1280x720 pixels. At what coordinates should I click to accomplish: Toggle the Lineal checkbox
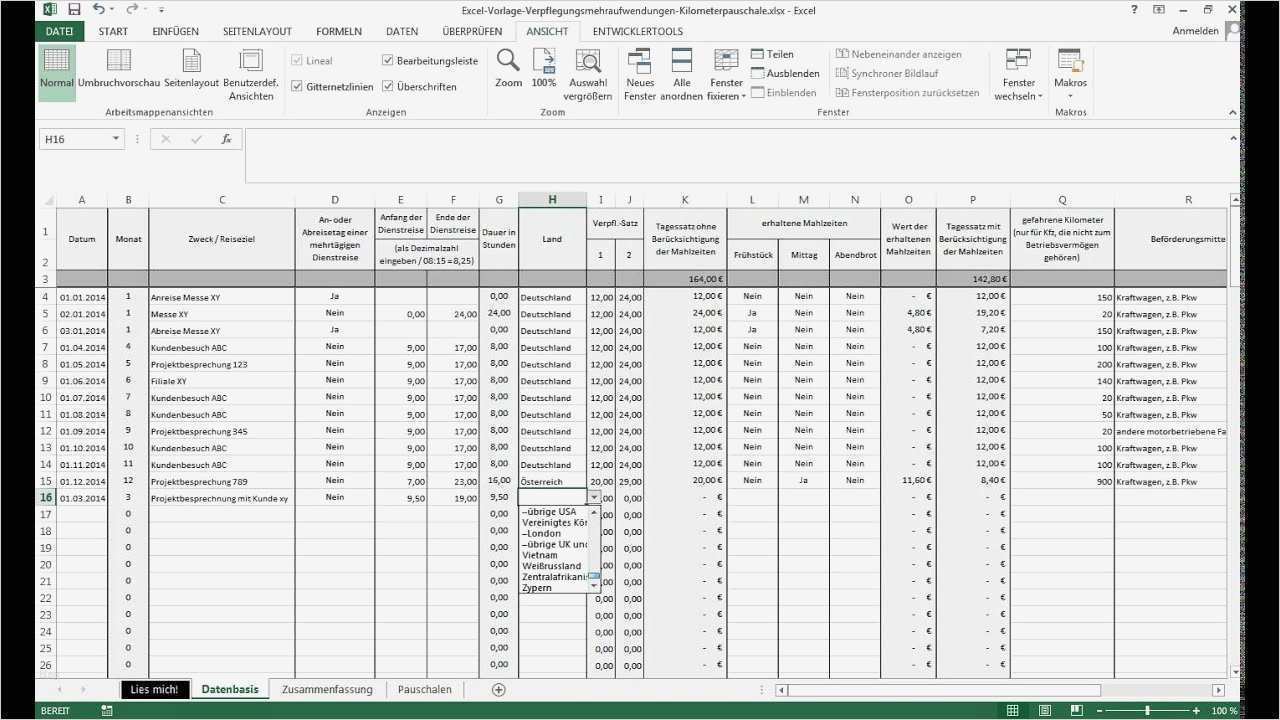pos(297,60)
